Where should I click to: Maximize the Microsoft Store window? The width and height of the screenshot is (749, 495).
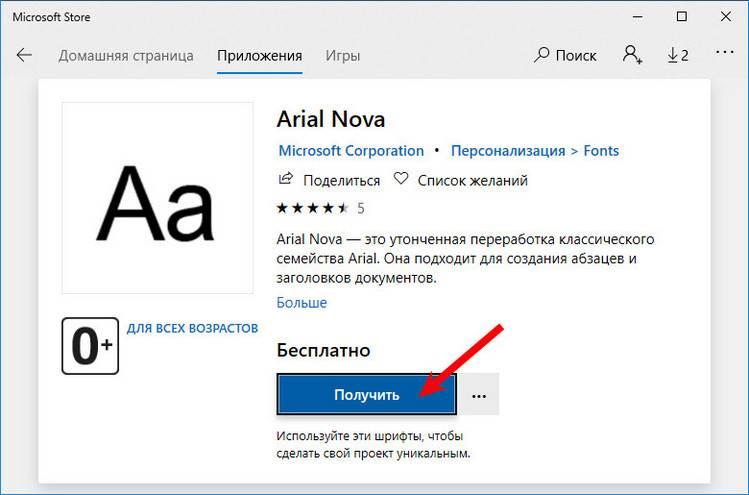click(x=682, y=17)
